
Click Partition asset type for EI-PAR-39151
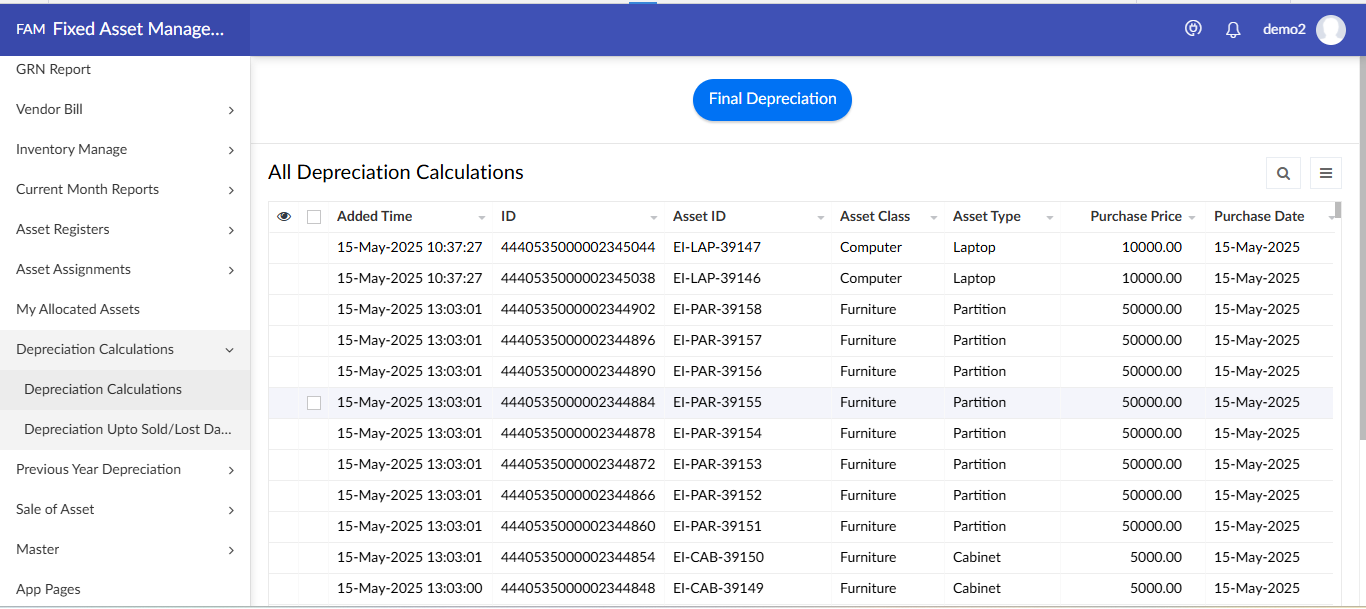pyautogui.click(x=980, y=526)
